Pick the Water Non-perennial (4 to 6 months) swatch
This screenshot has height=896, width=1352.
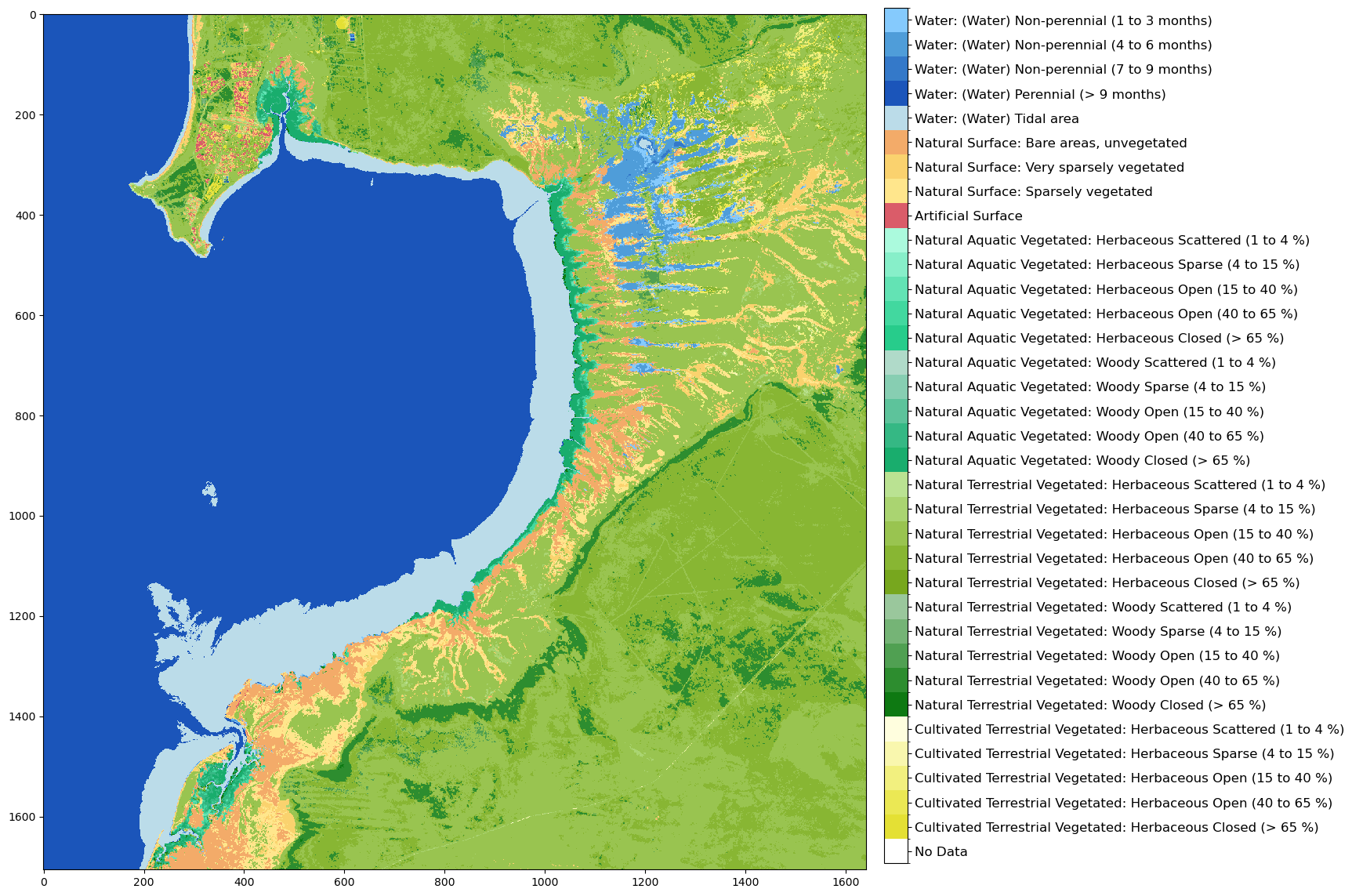click(896, 45)
